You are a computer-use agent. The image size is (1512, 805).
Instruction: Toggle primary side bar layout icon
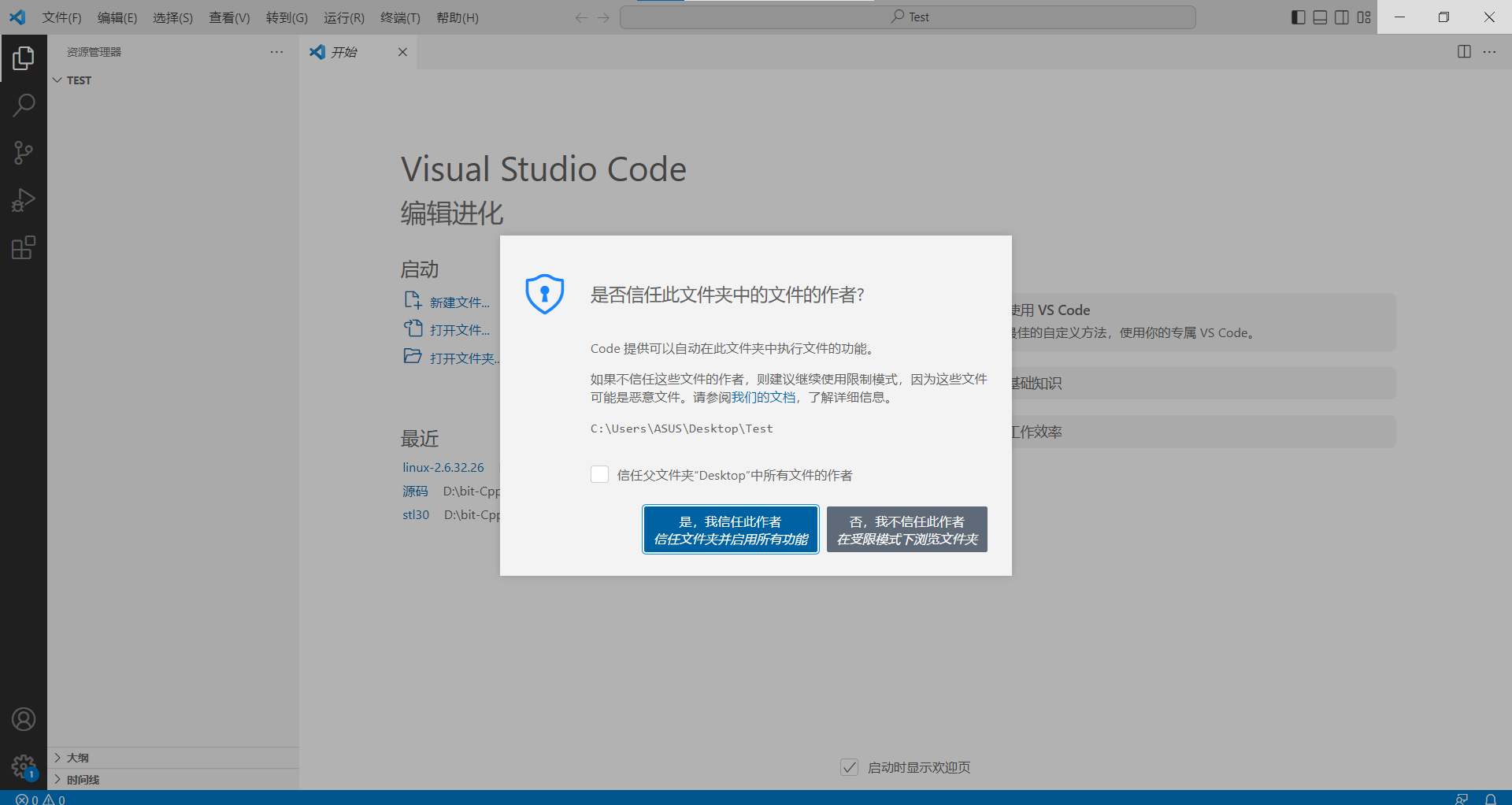[x=1299, y=17]
